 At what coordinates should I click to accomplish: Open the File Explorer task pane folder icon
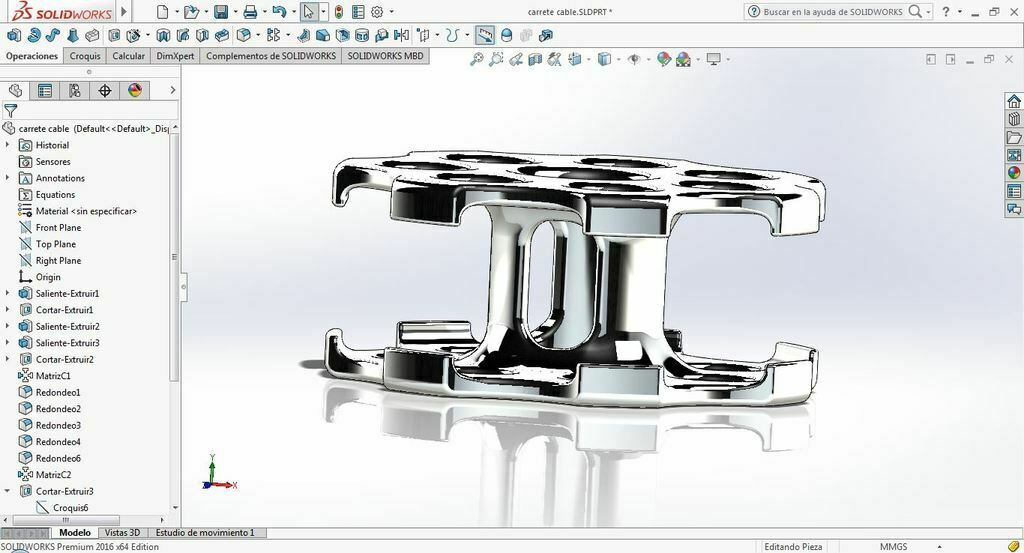point(1014,137)
